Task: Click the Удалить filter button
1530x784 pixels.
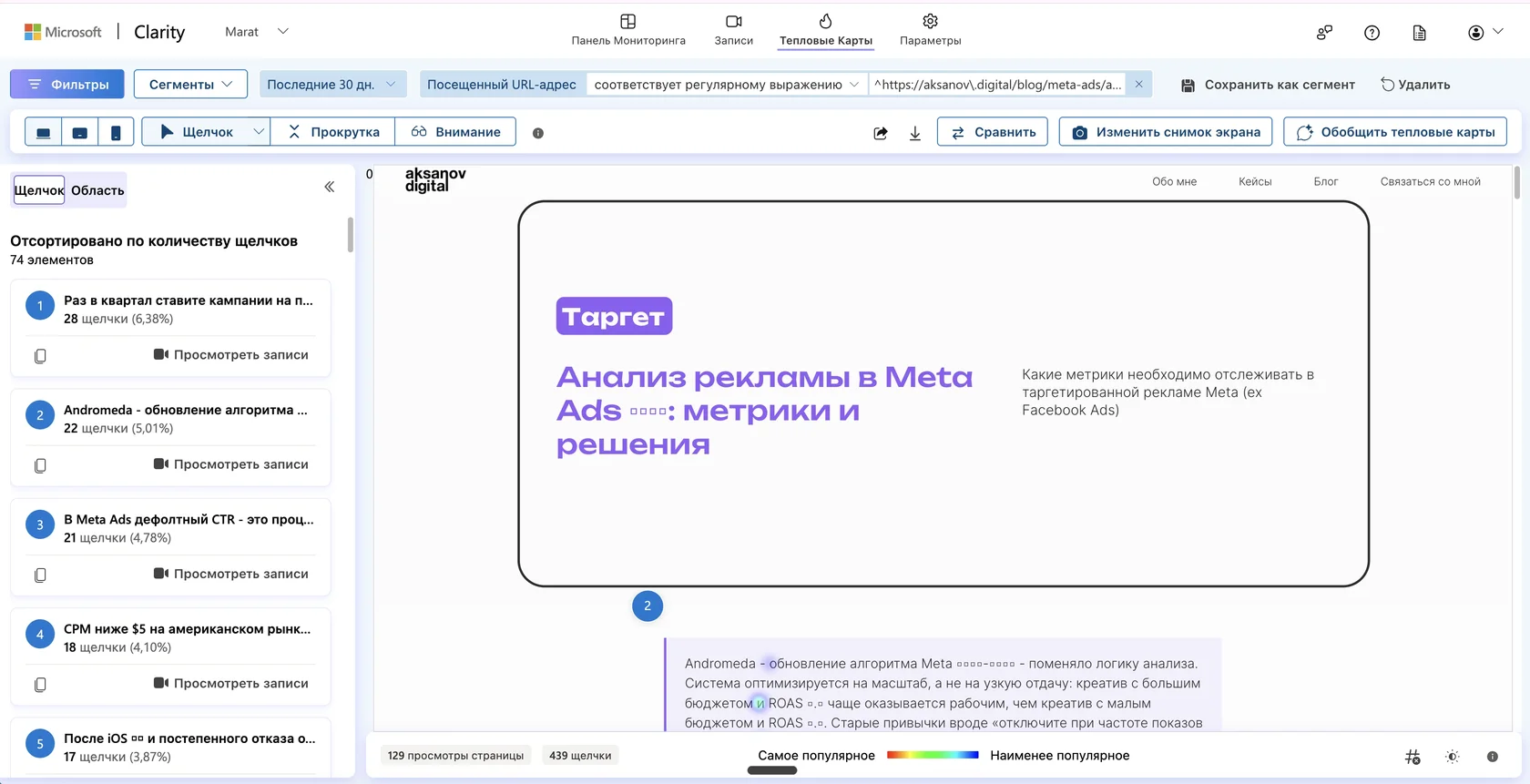Action: 1415,84
